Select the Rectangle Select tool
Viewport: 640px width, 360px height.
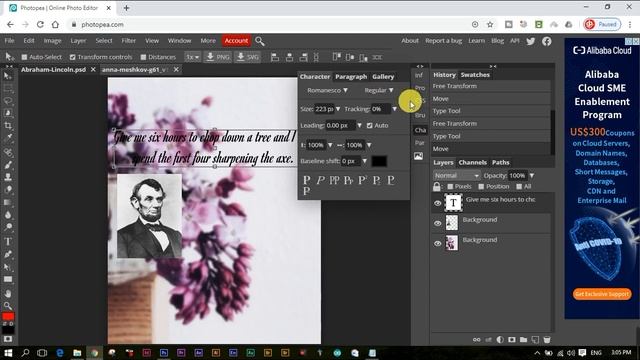pyautogui.click(x=8, y=88)
